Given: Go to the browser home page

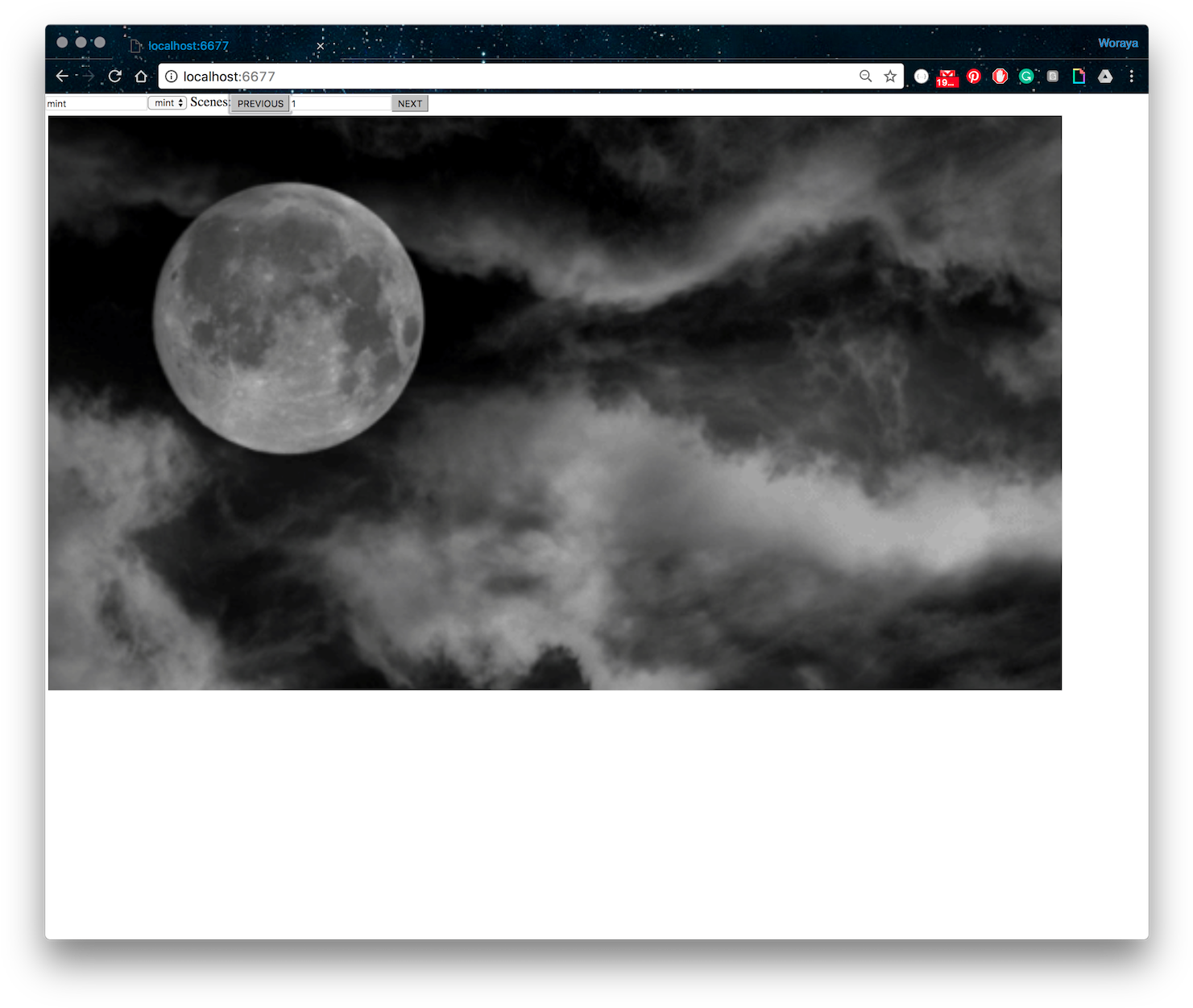Looking at the screenshot, I should click(x=141, y=76).
